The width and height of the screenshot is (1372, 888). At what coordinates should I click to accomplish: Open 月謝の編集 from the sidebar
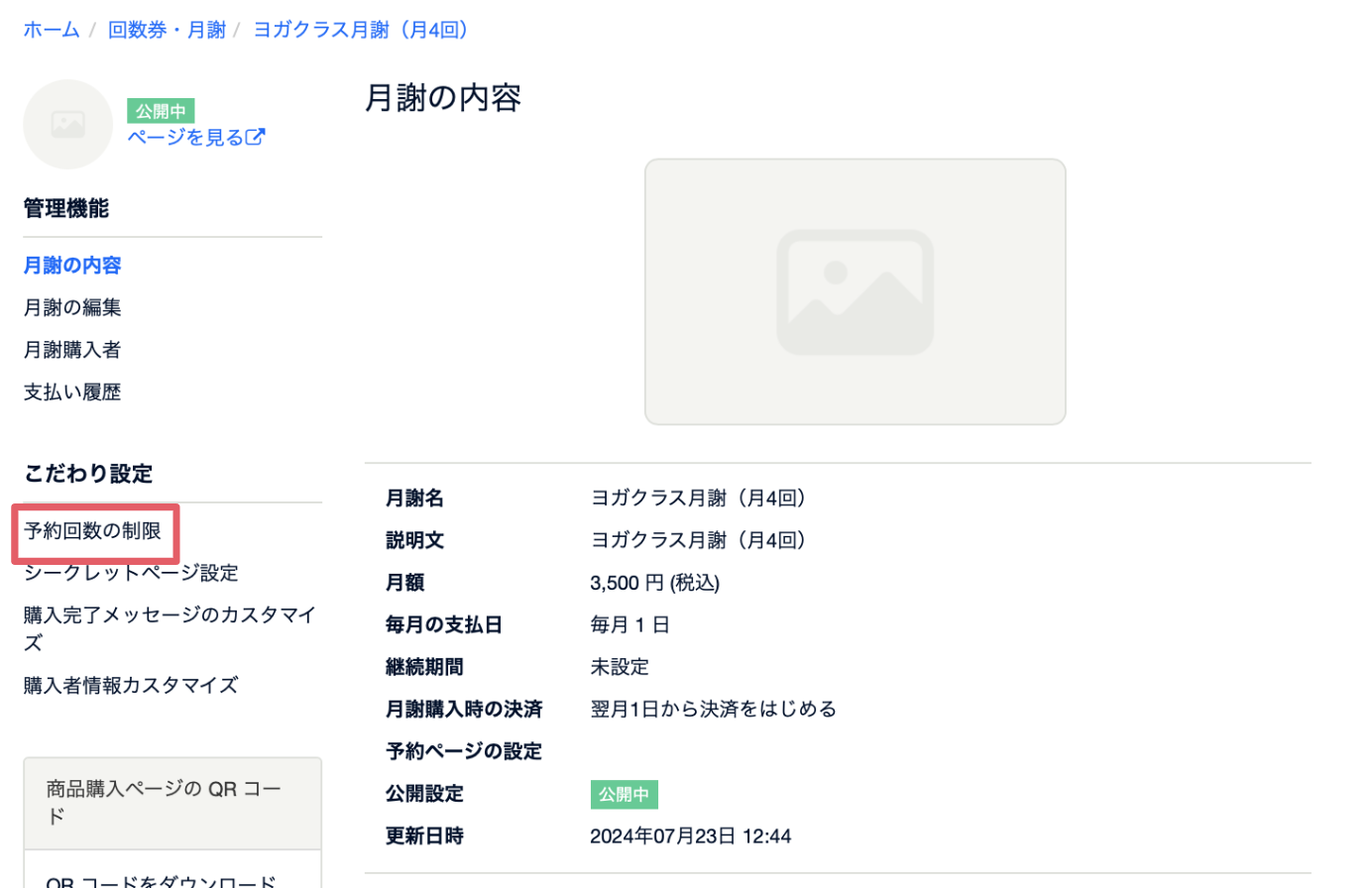click(72, 307)
